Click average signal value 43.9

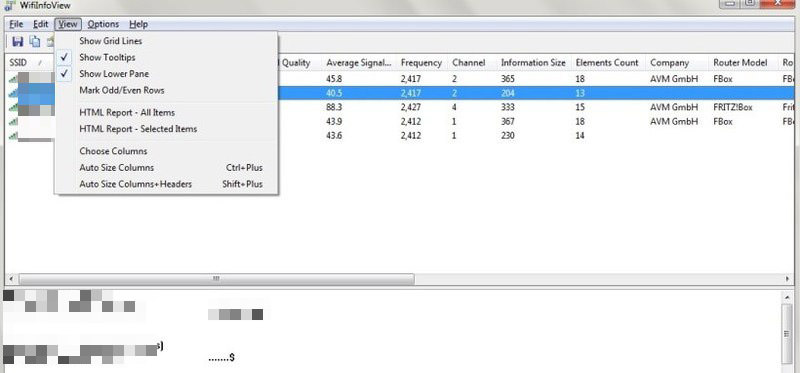click(x=334, y=122)
